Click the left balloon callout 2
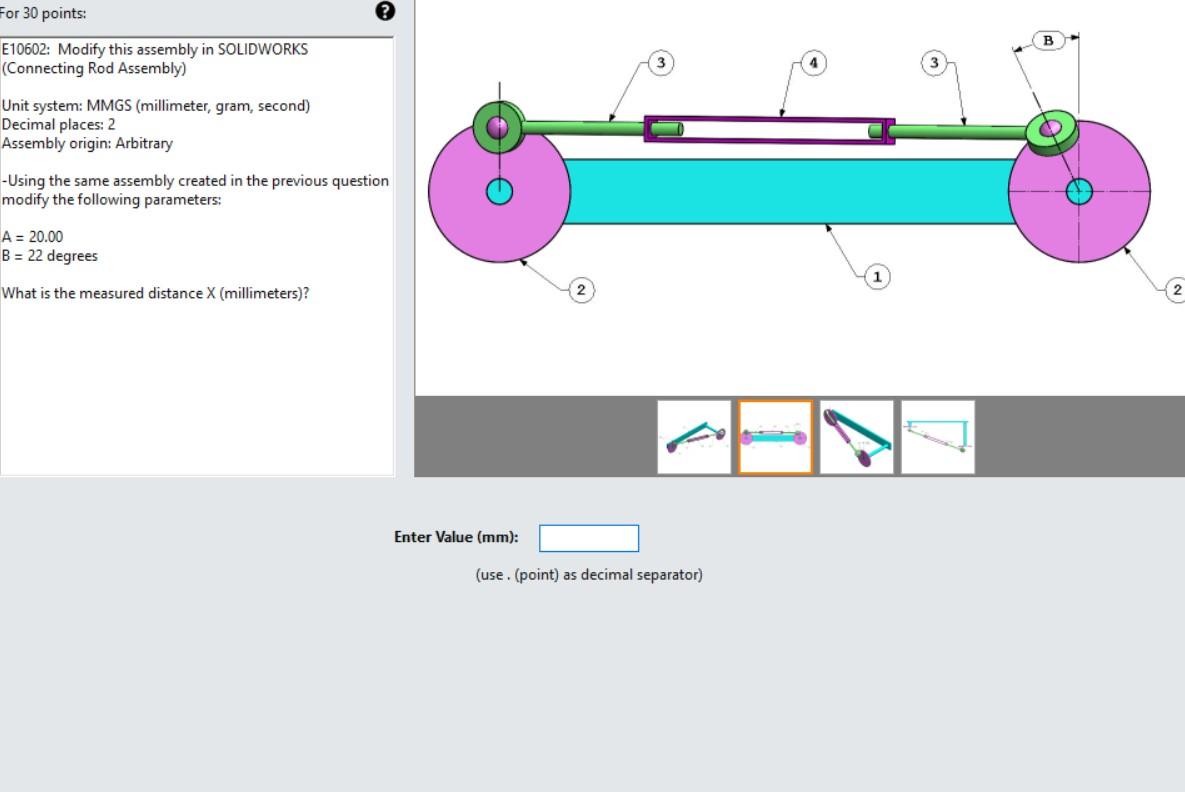Image resolution: width=1185 pixels, height=792 pixels. point(581,290)
